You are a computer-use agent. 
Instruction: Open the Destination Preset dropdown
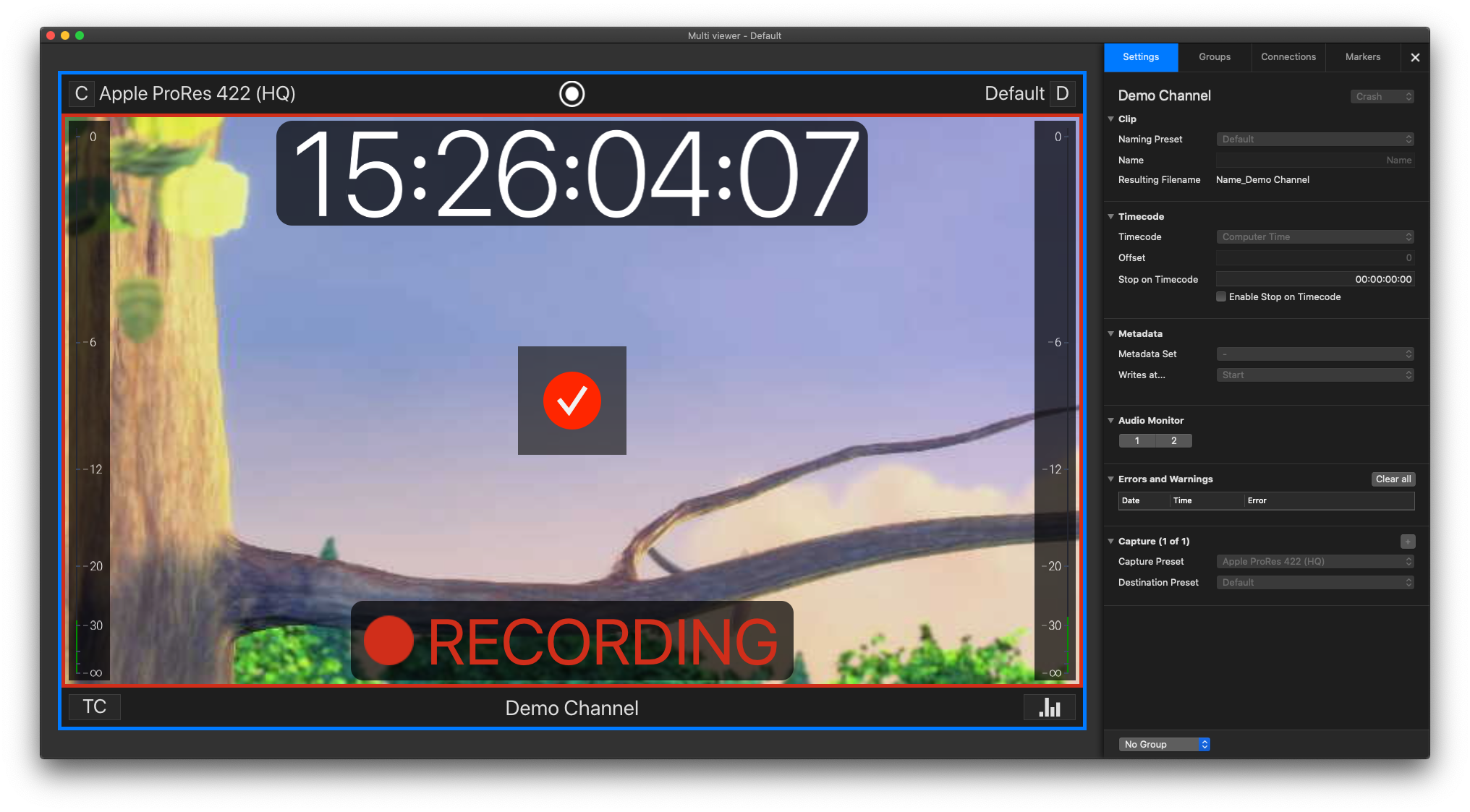[1315, 583]
